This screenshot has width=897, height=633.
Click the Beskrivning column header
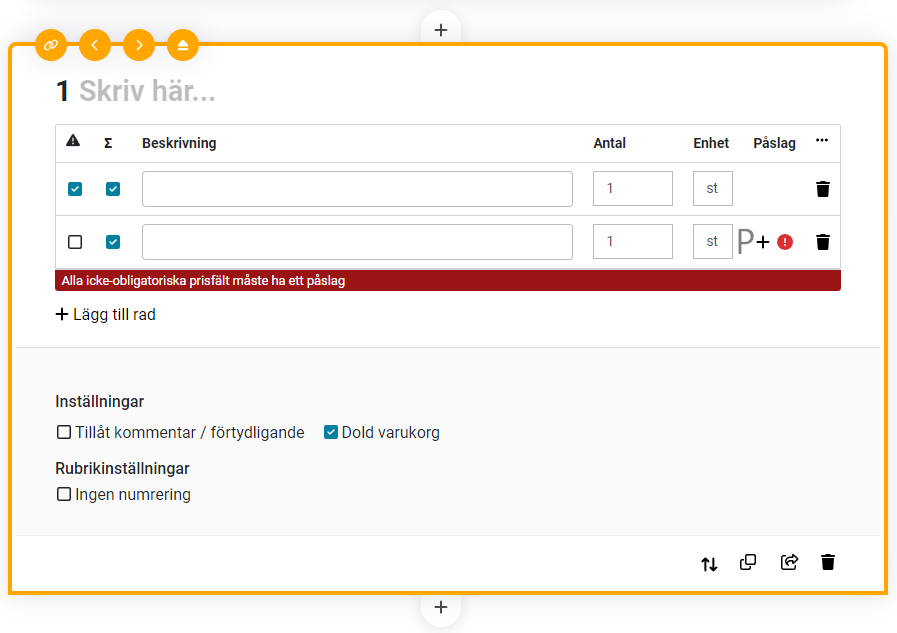point(179,143)
